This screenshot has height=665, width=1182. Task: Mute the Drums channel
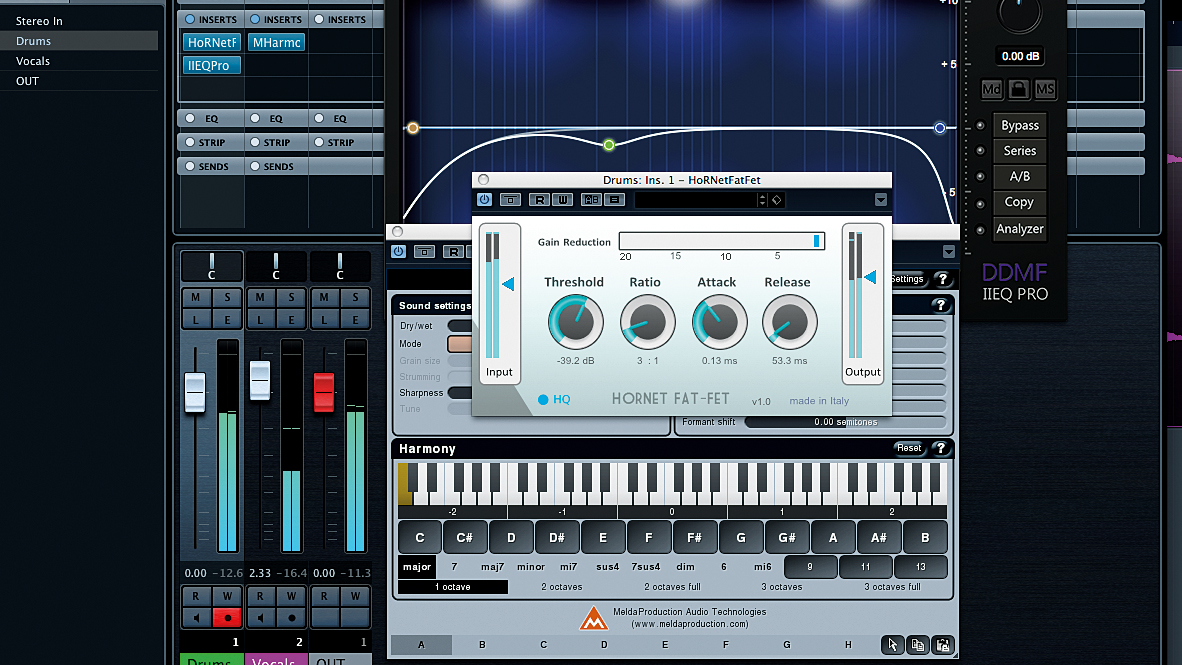196,298
